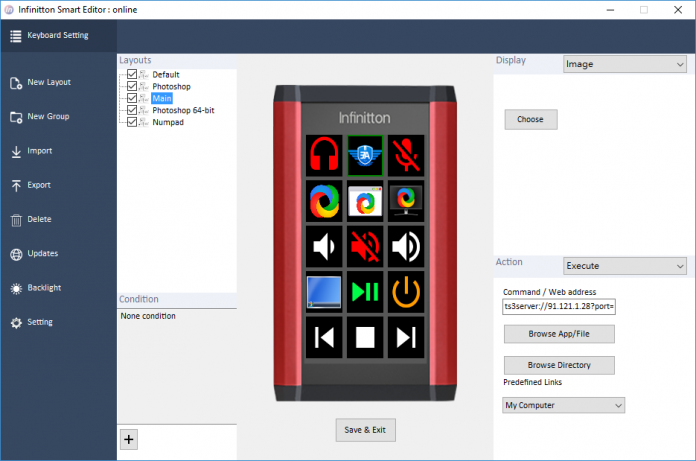Open the My Computer predefined links dropdown

coord(564,405)
